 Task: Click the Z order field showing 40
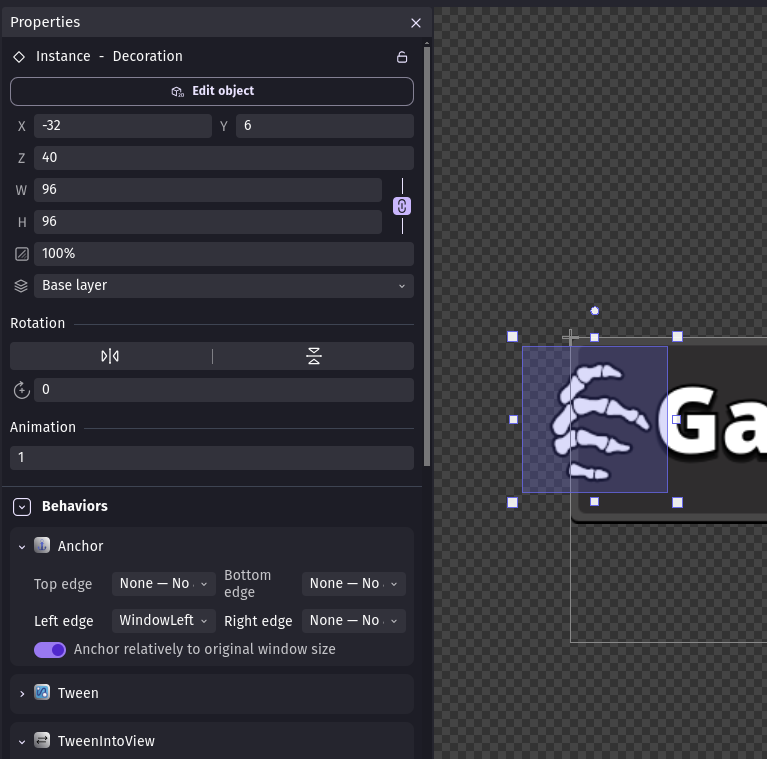coord(224,158)
